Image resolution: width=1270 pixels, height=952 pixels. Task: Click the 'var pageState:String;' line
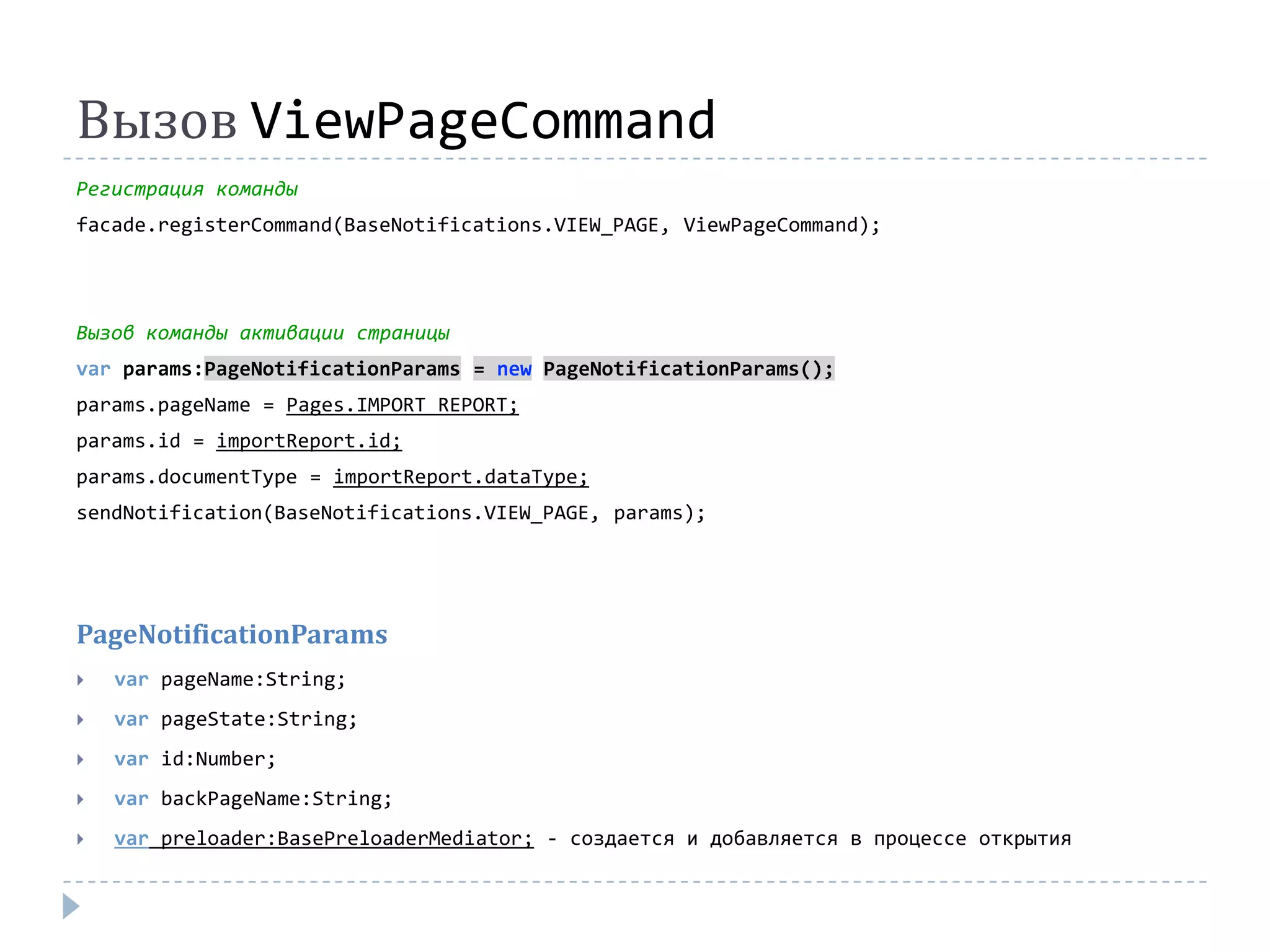tap(236, 720)
